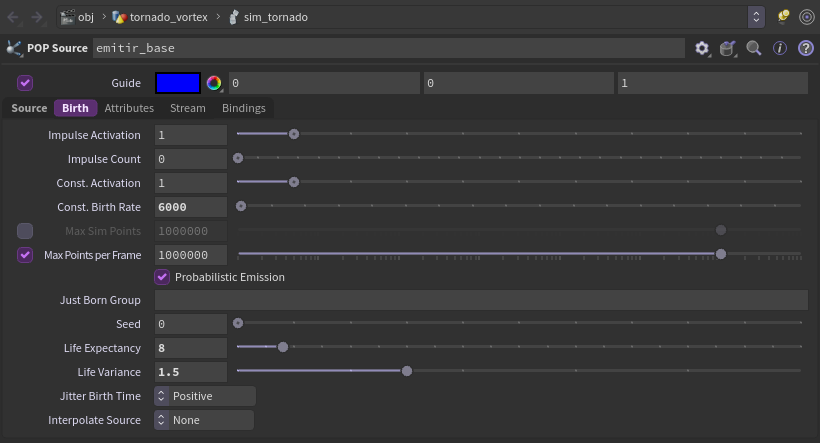Screen dimensions: 820x443
Task: Show node info with the i icon
Action: click(780, 48)
